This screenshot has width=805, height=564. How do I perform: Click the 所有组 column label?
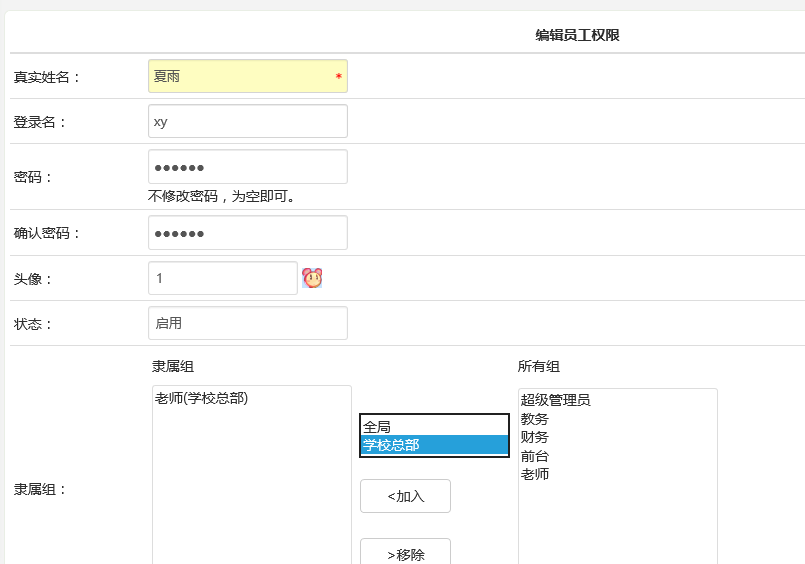(x=539, y=366)
